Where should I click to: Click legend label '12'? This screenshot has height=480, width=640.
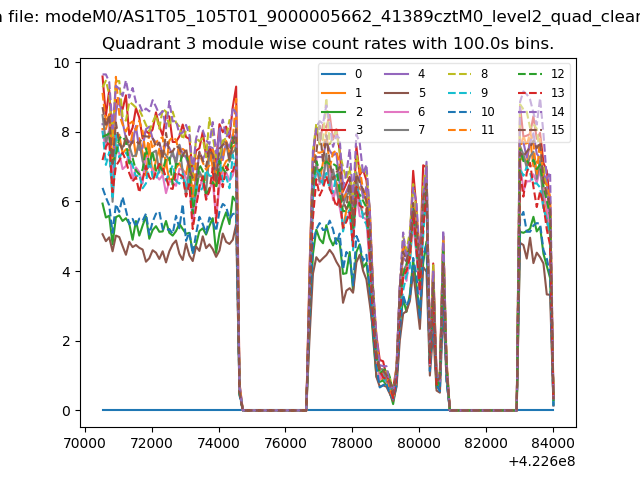[x=558, y=74]
